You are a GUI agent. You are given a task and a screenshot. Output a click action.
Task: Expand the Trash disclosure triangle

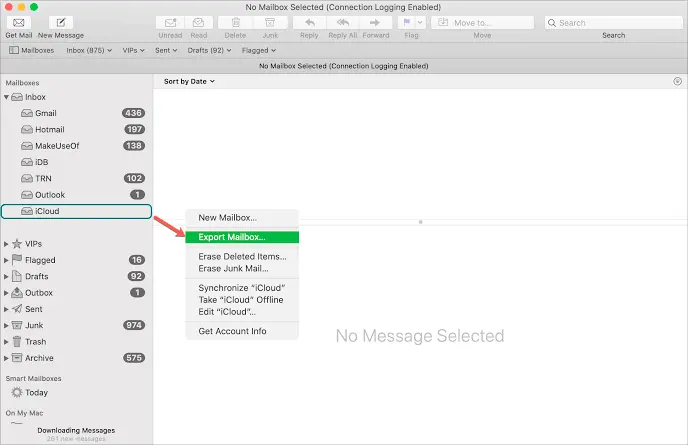(x=6, y=342)
